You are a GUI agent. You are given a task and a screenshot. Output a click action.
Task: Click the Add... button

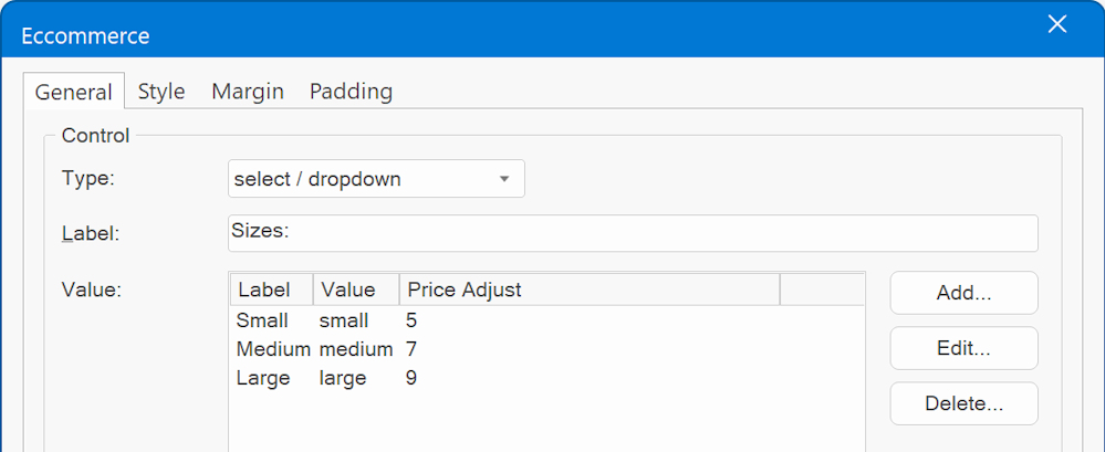point(964,293)
